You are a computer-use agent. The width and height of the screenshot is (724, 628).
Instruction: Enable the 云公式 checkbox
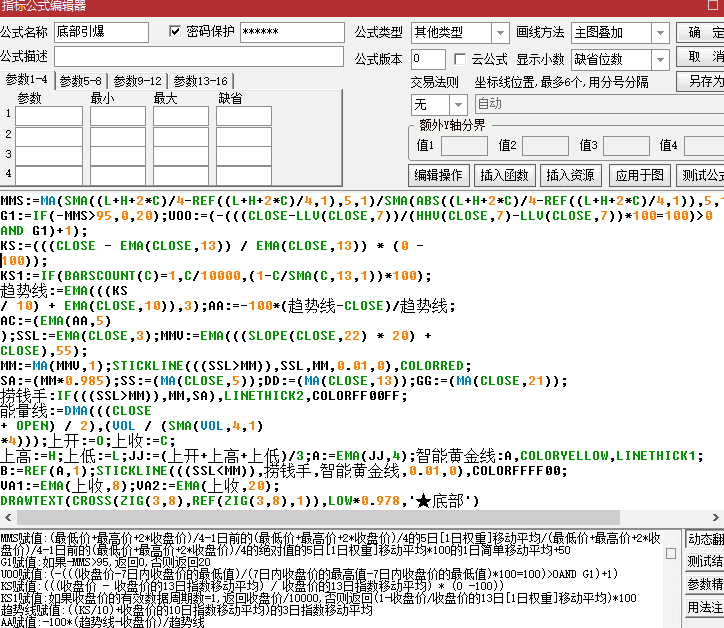coord(460,59)
